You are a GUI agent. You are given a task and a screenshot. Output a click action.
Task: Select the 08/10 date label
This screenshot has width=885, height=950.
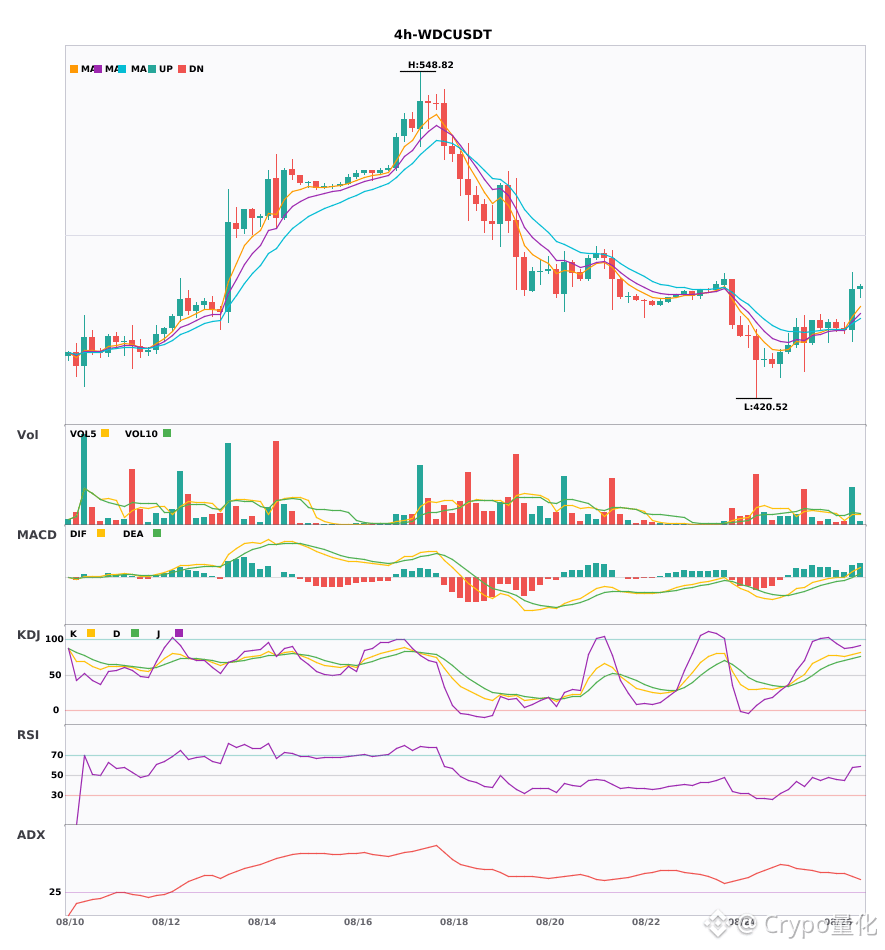[70, 922]
